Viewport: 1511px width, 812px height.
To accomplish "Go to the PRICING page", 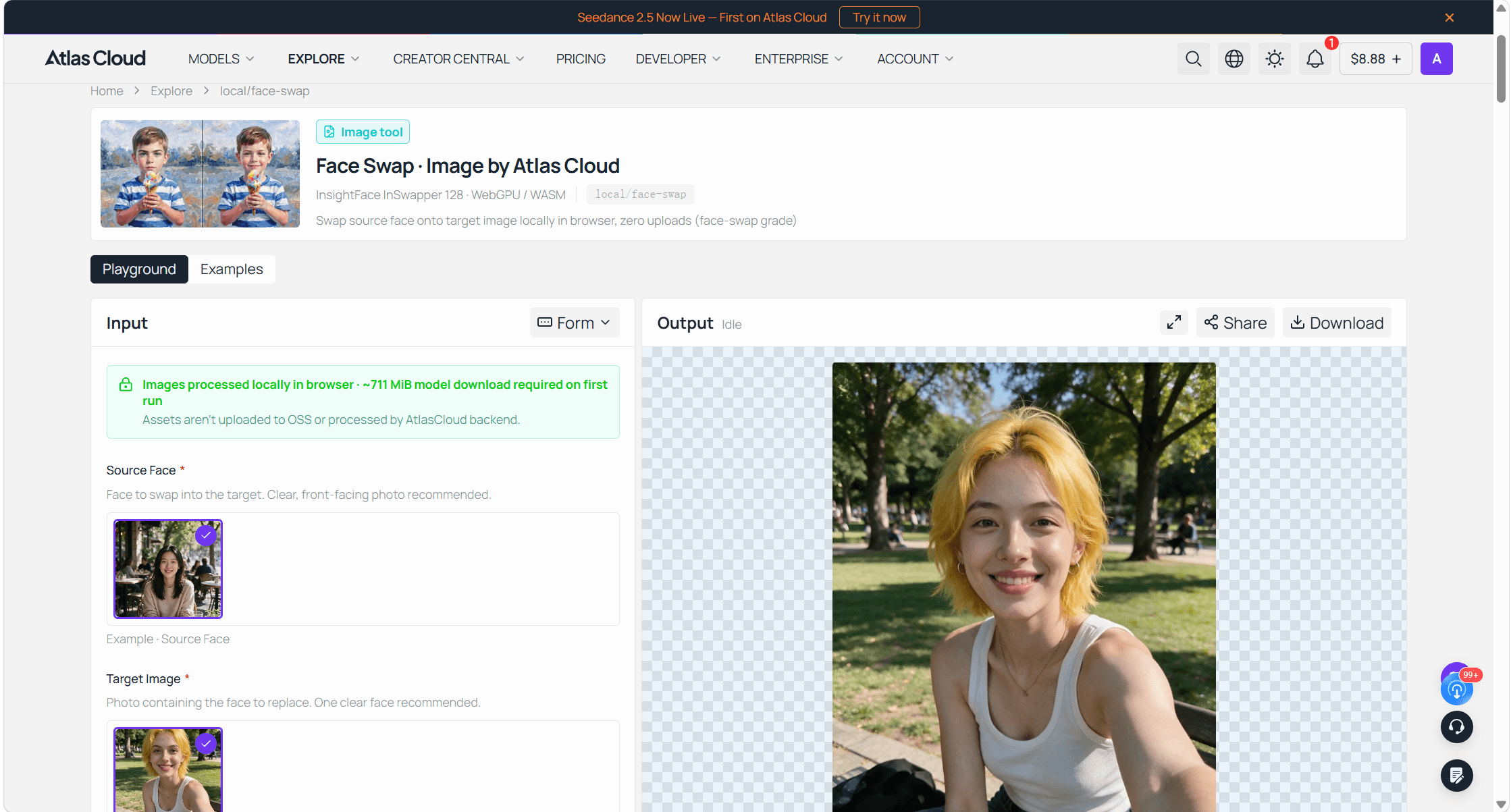I will [x=581, y=59].
